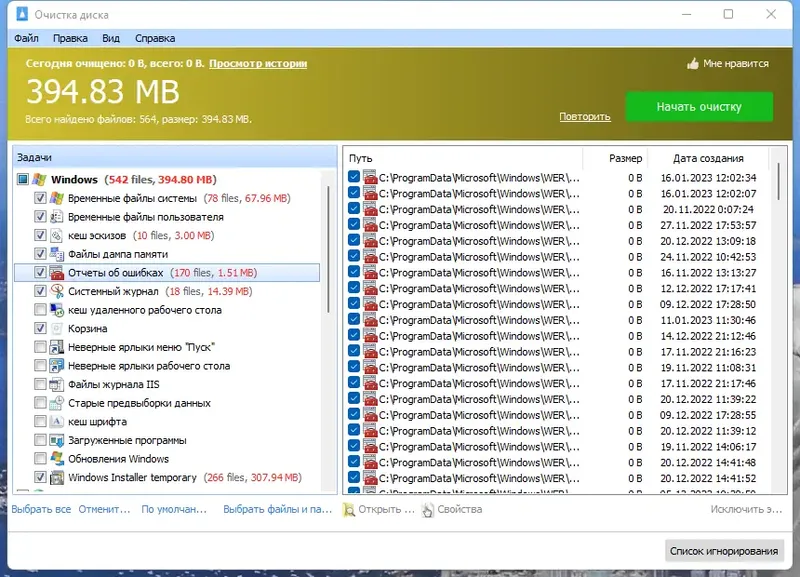The image size is (800, 577).
Task: Click the Кеш эскизов icon
Action: click(x=57, y=235)
